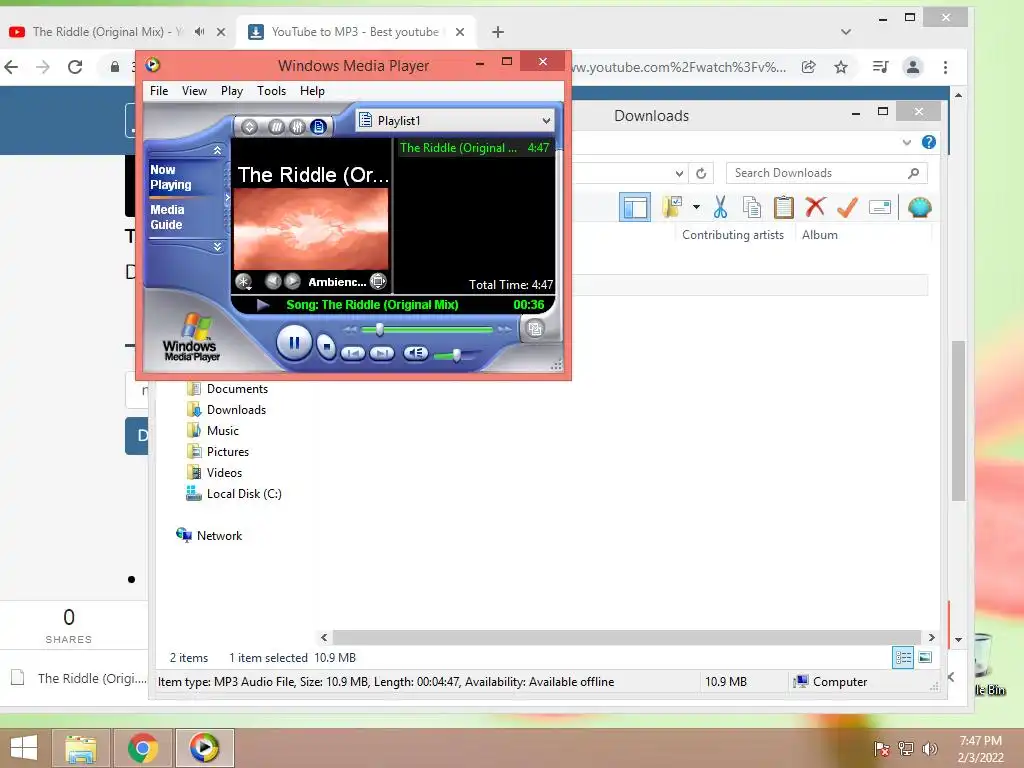Skip to previous track in Media Player
This screenshot has width=1024, height=768.
point(353,353)
